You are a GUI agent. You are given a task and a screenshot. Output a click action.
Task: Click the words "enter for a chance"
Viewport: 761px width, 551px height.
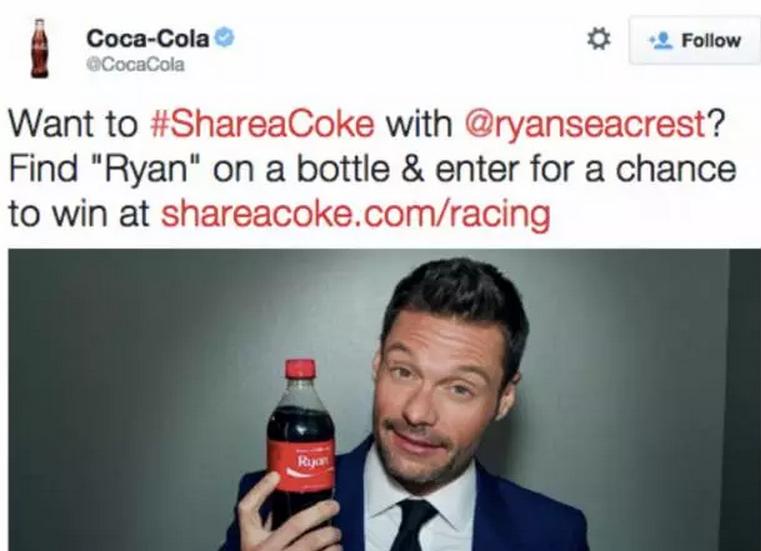(585, 170)
